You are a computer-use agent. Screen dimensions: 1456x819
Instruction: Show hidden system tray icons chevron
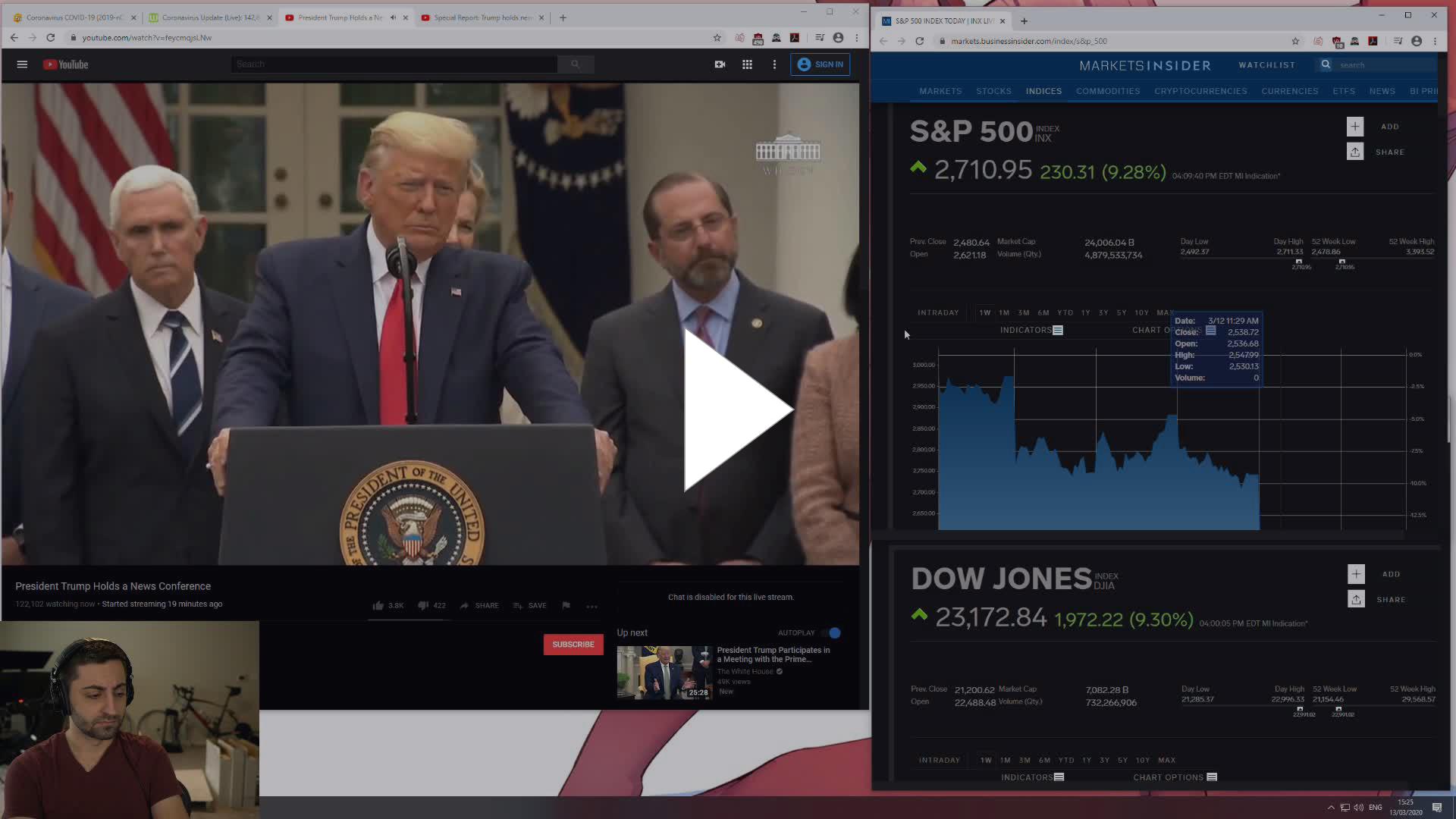1331,807
